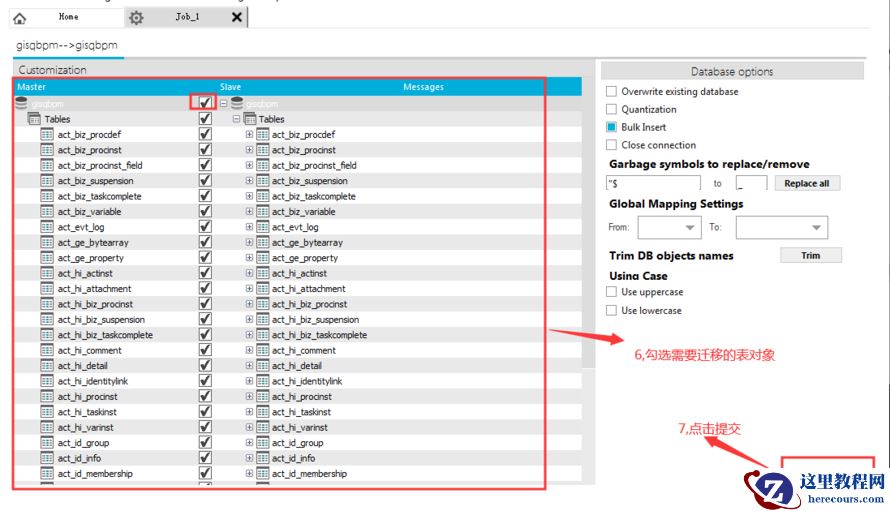The height and width of the screenshot is (511, 890).
Task: Open the Global Mapping To dropdown
Action: (782, 228)
